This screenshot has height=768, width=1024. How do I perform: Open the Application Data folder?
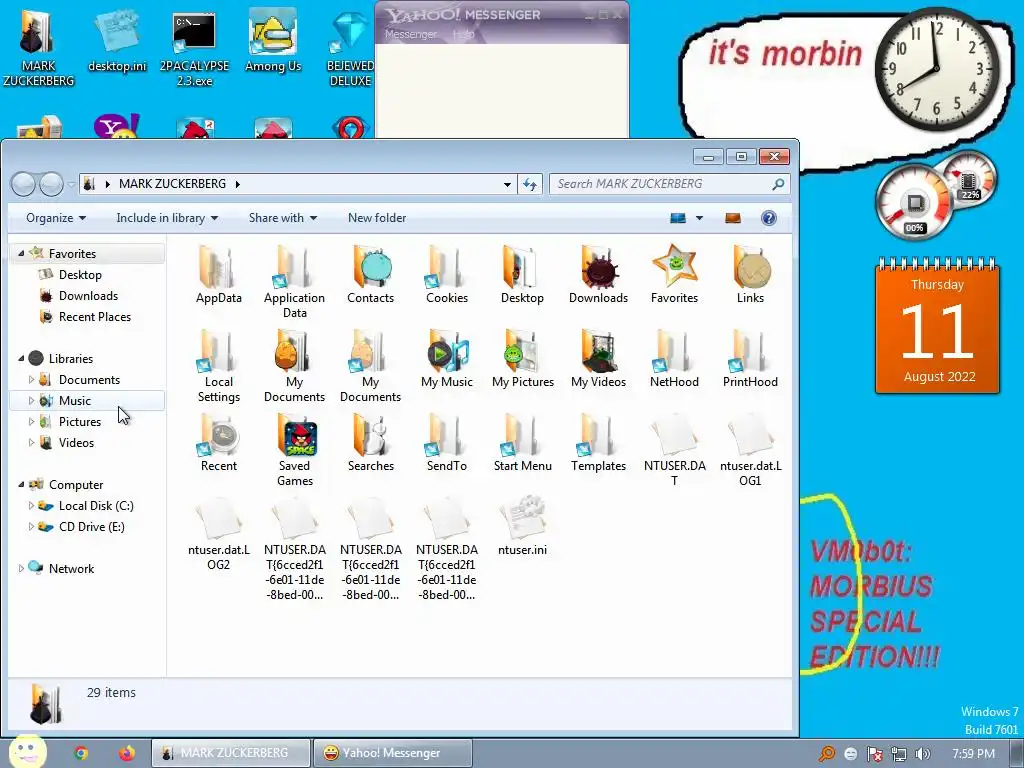coord(294,281)
